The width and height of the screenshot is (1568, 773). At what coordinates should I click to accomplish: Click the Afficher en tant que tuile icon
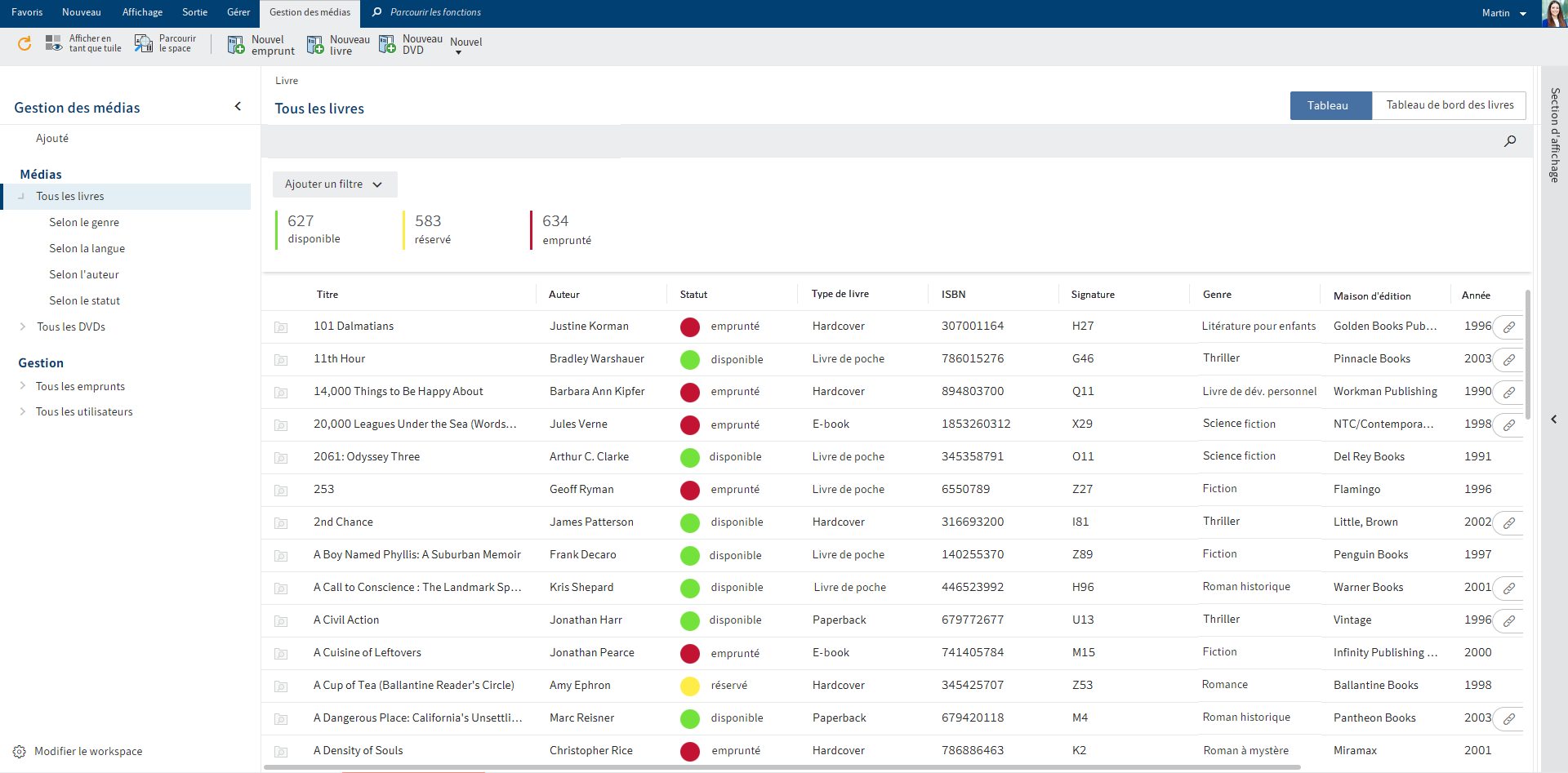54,43
